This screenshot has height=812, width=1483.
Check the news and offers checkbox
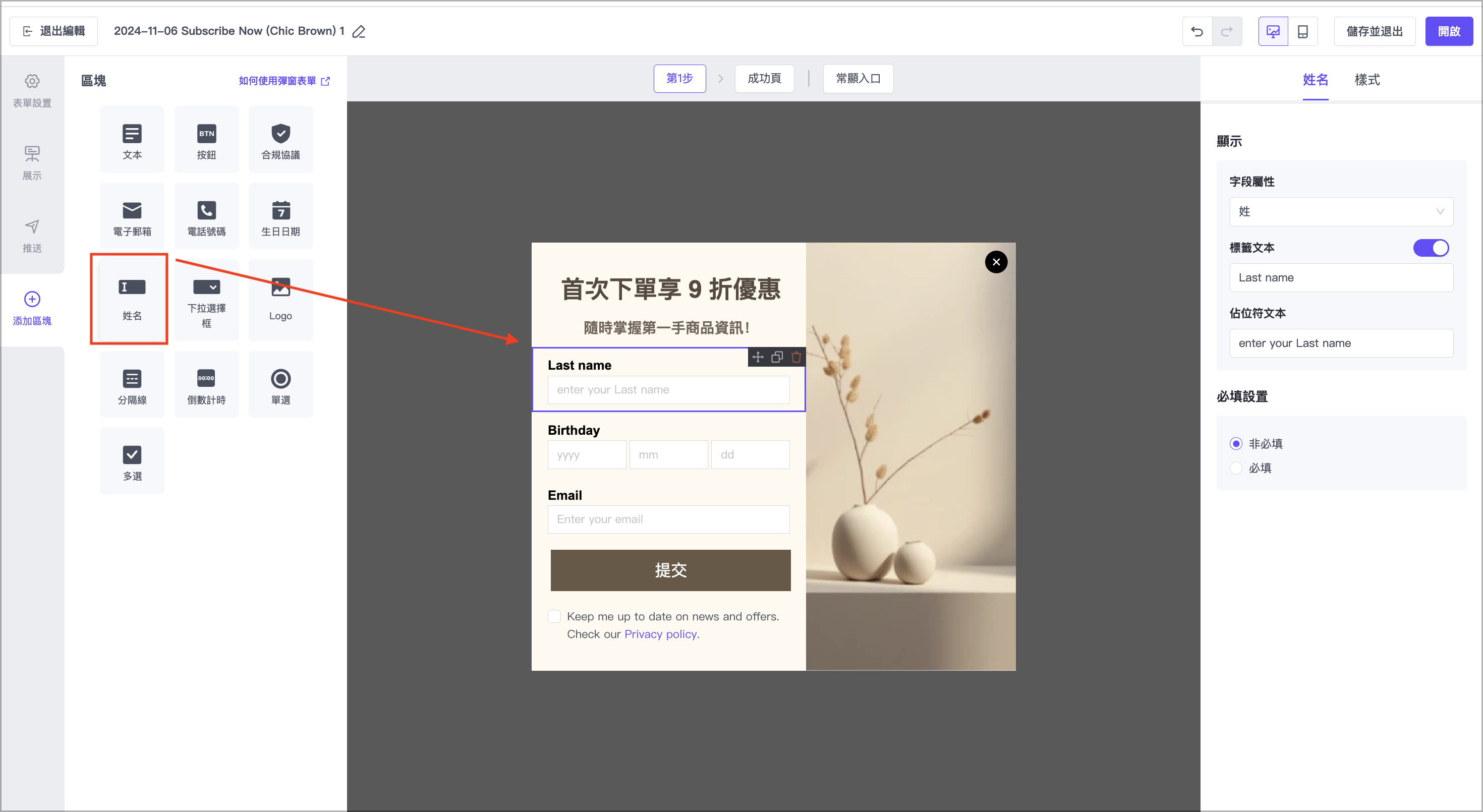point(554,616)
